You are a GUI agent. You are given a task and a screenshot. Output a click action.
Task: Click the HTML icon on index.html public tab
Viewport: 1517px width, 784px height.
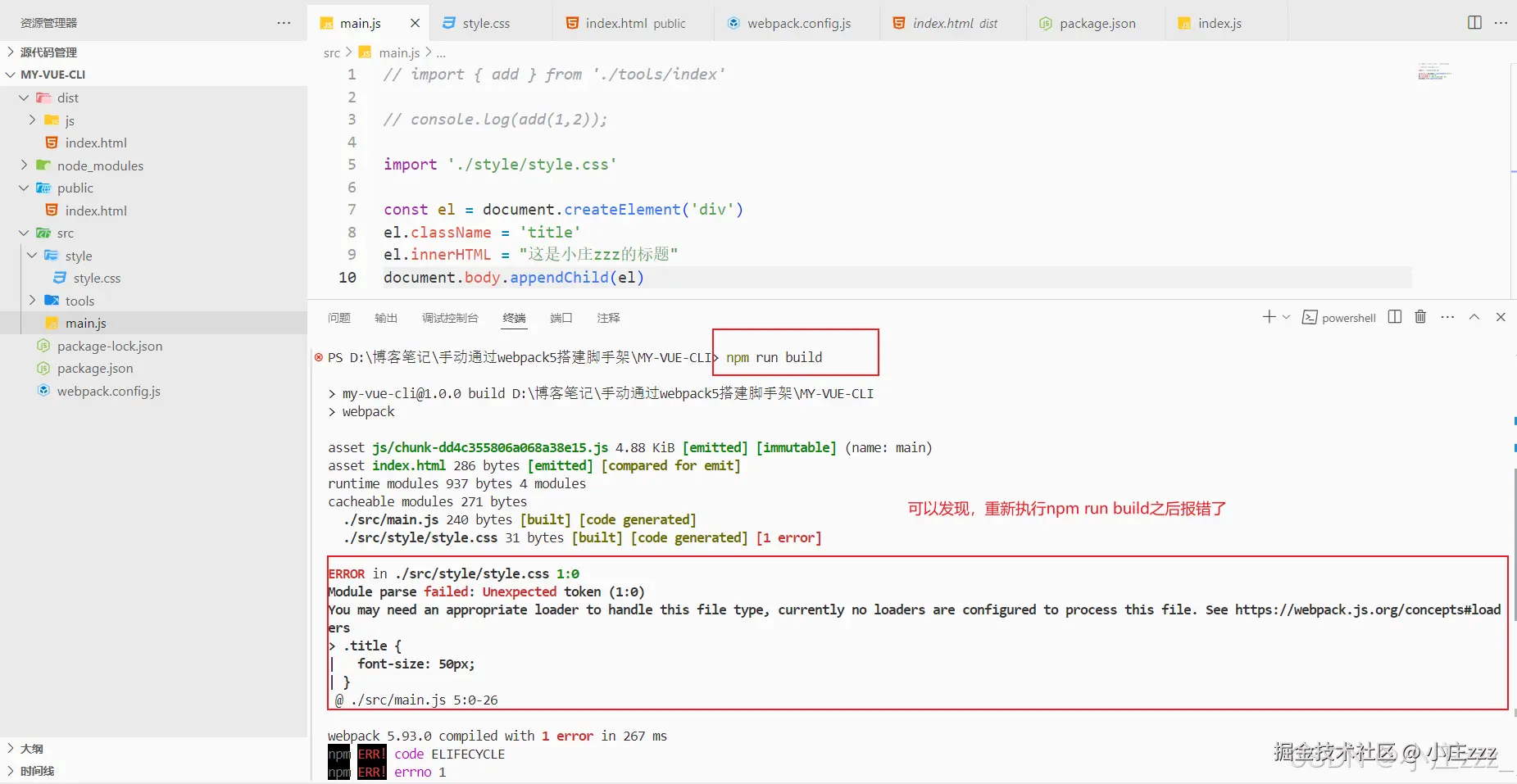click(x=572, y=23)
